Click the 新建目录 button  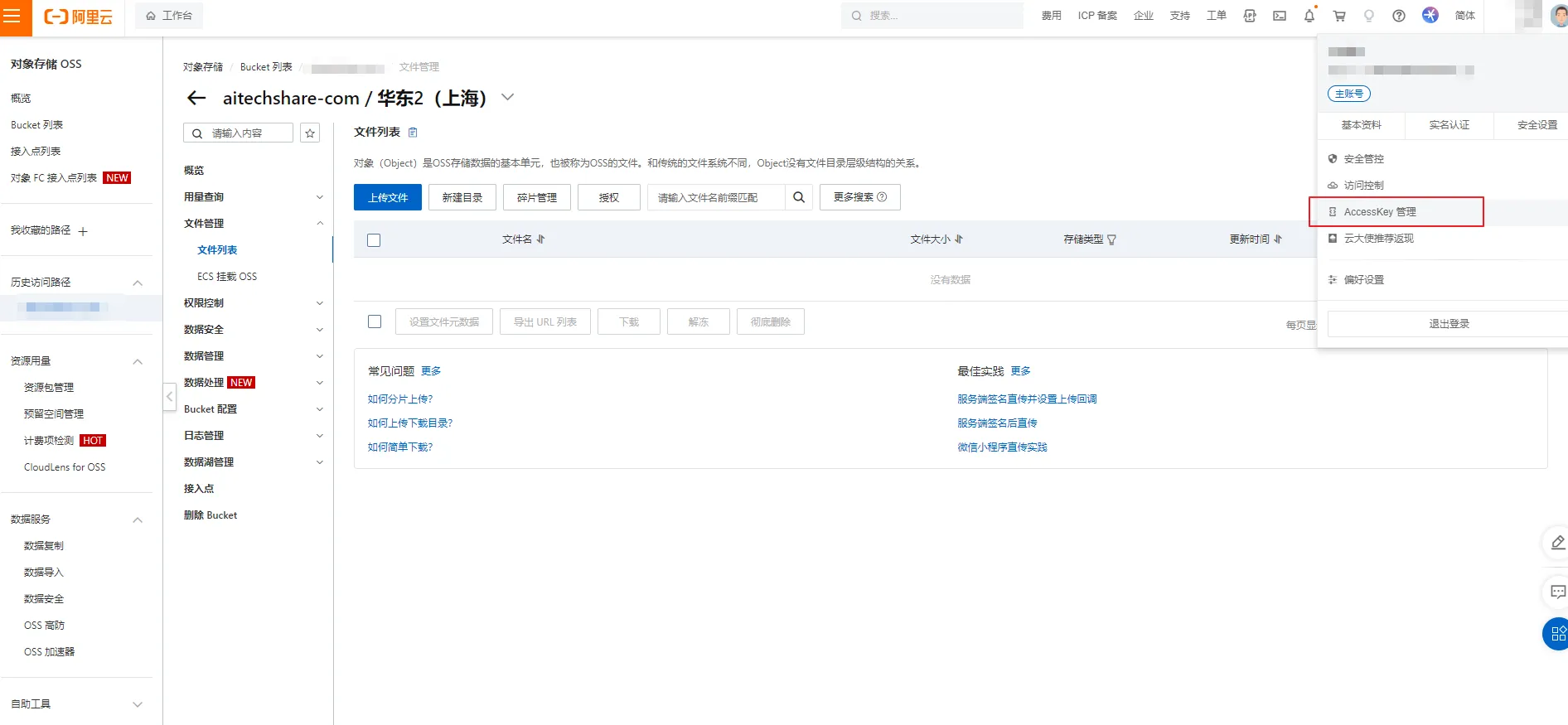(x=462, y=197)
